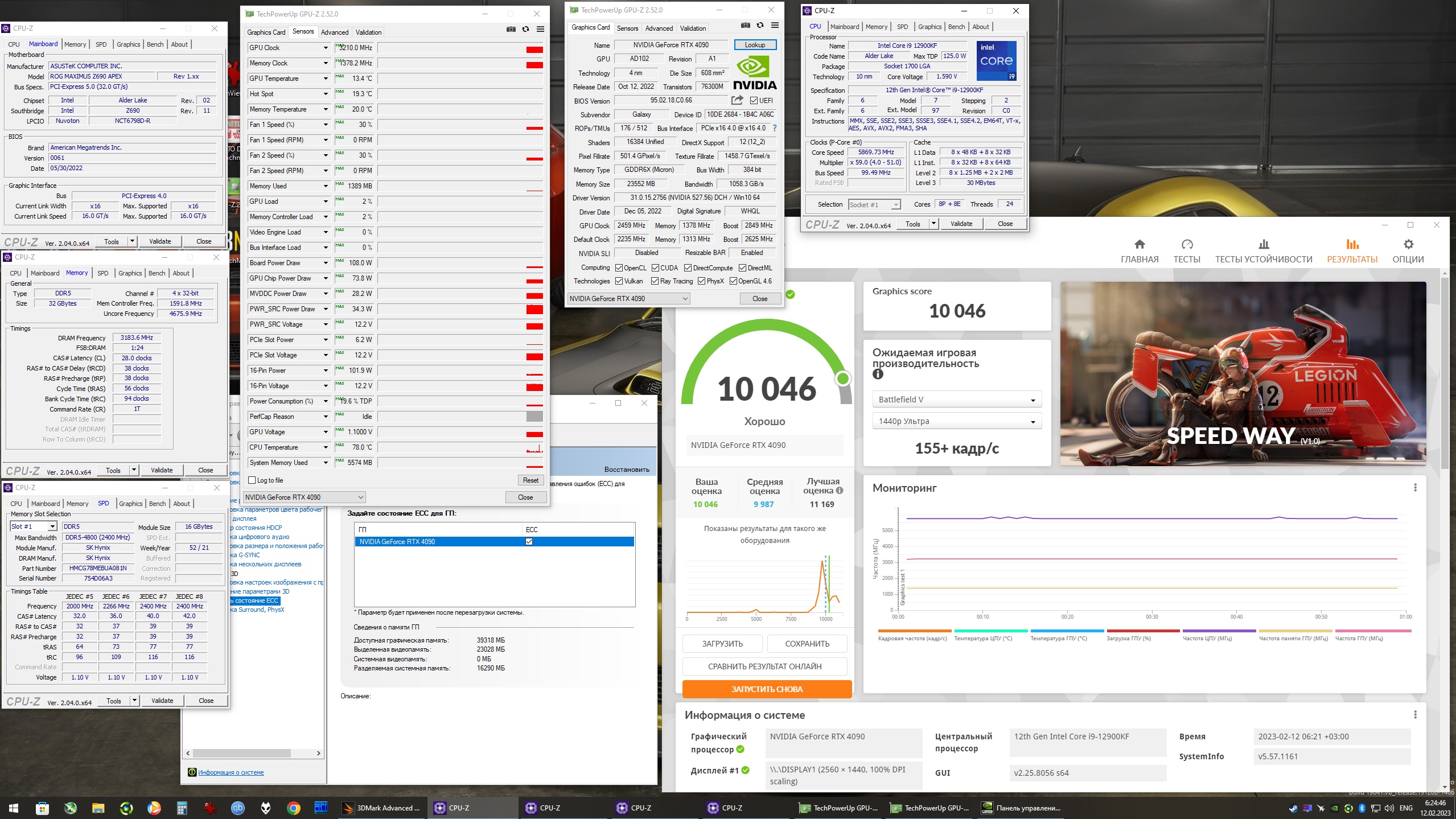Image resolution: width=1456 pixels, height=819 pixels.
Task: Open the 3DMark options gear icon (ОПЦИИ)
Action: click(1408, 244)
